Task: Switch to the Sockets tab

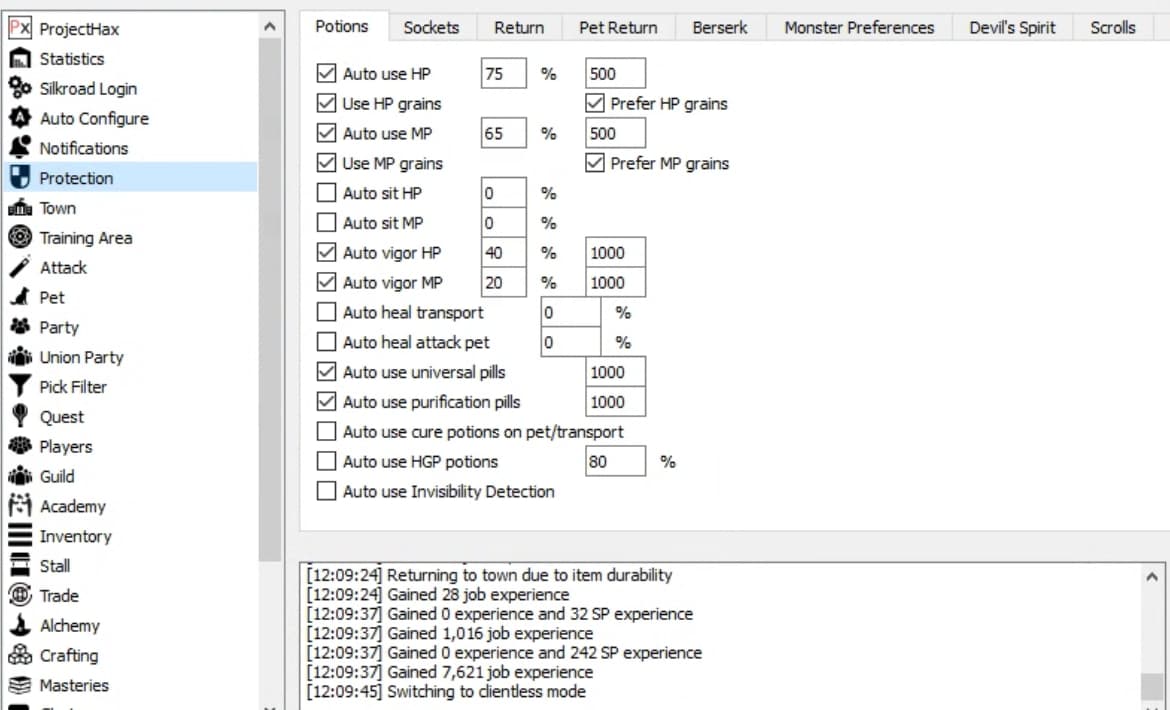Action: coord(430,28)
